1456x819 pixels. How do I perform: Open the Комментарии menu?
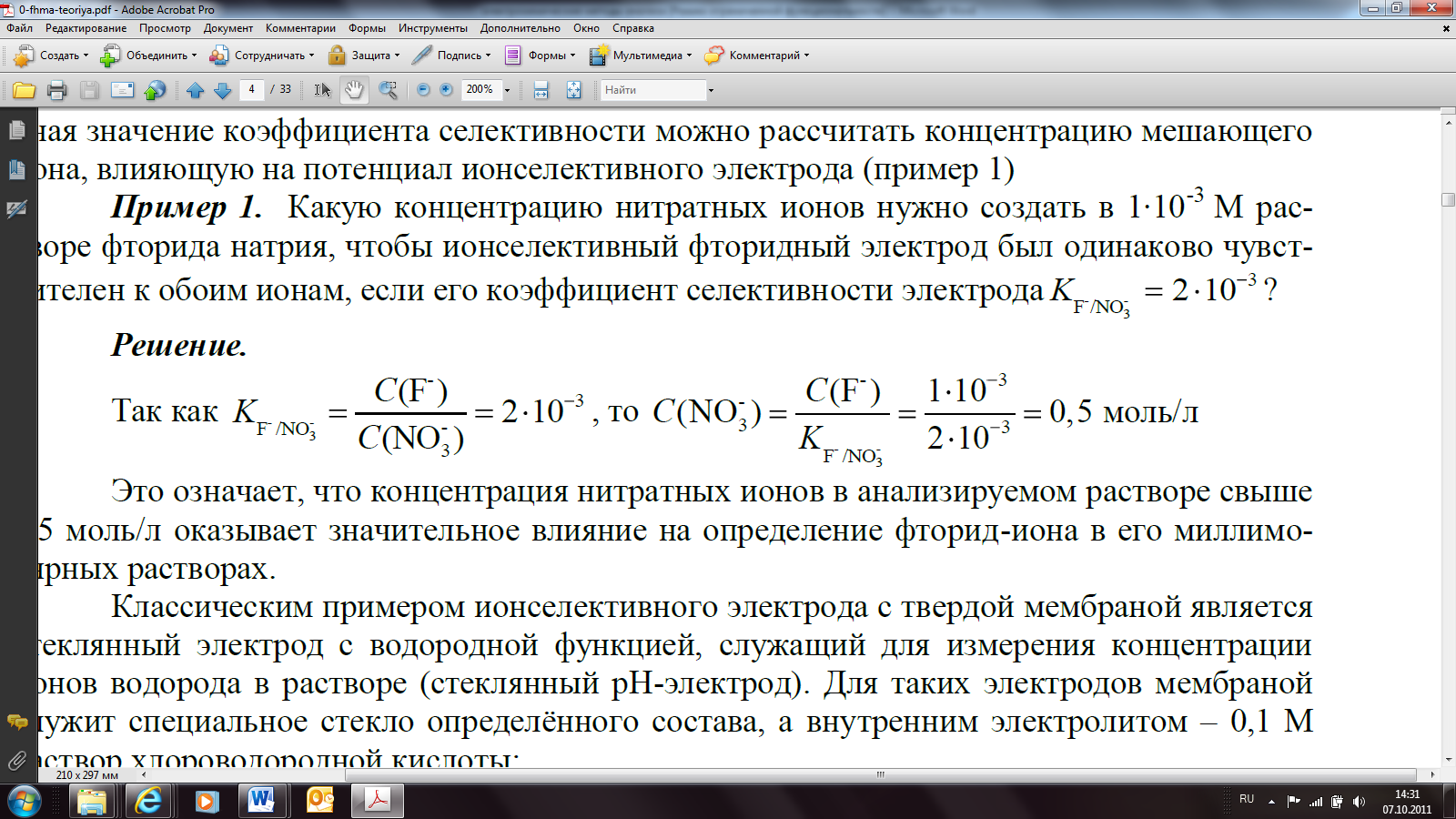click(x=300, y=28)
